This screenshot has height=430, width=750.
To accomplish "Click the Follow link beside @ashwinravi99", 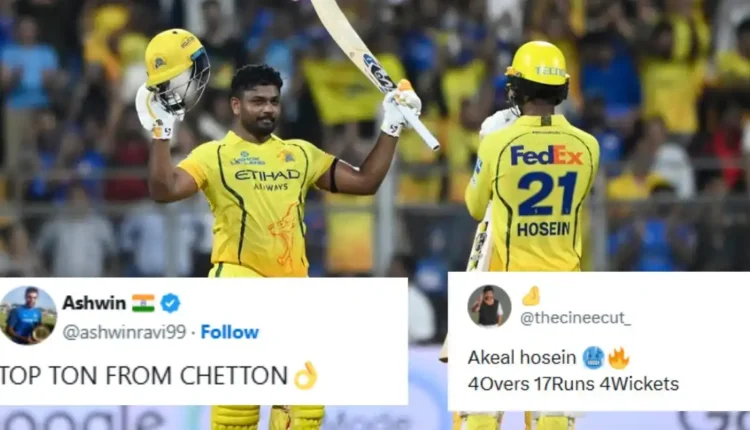I will [x=230, y=332].
